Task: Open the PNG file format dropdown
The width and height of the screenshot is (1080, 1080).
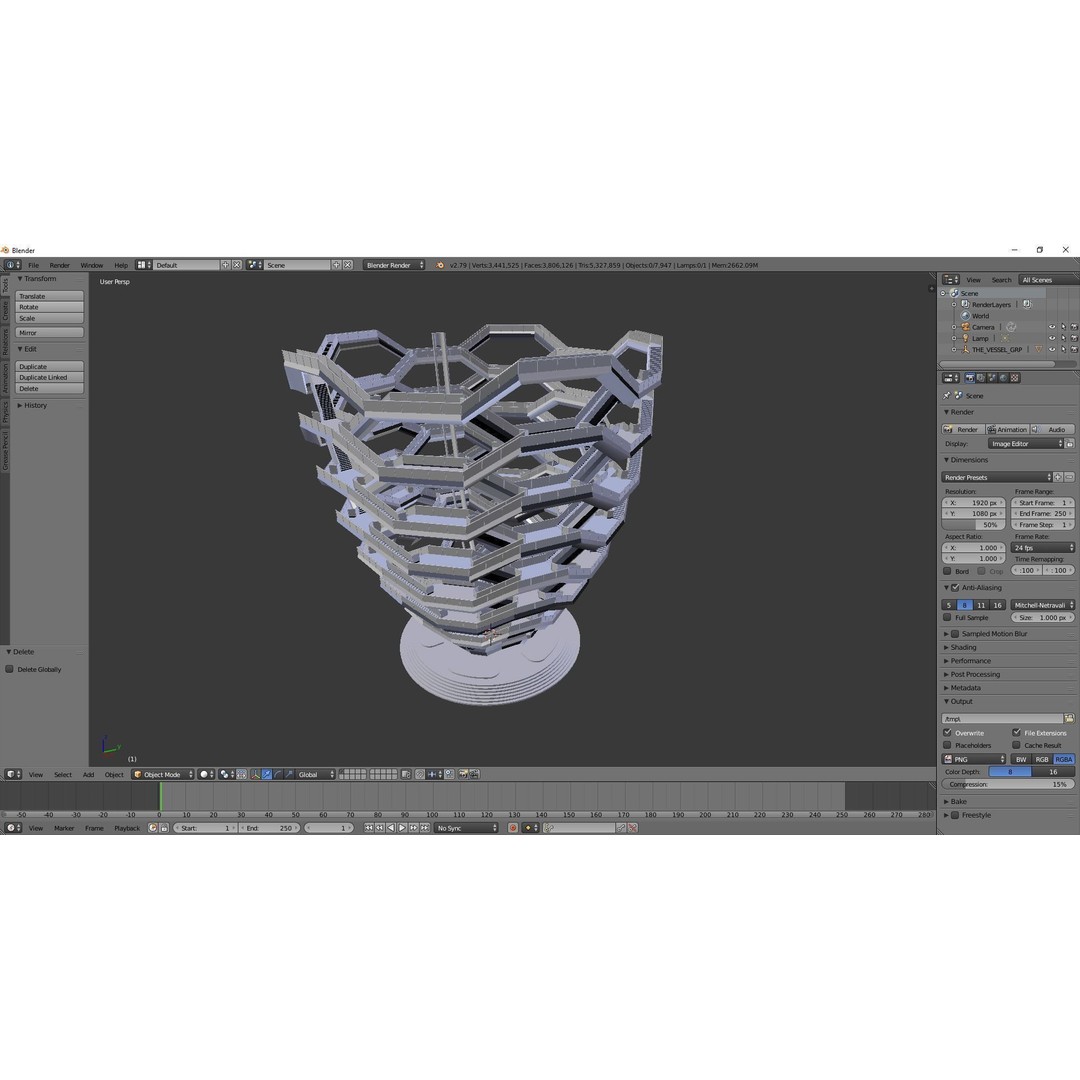Action: [x=974, y=759]
